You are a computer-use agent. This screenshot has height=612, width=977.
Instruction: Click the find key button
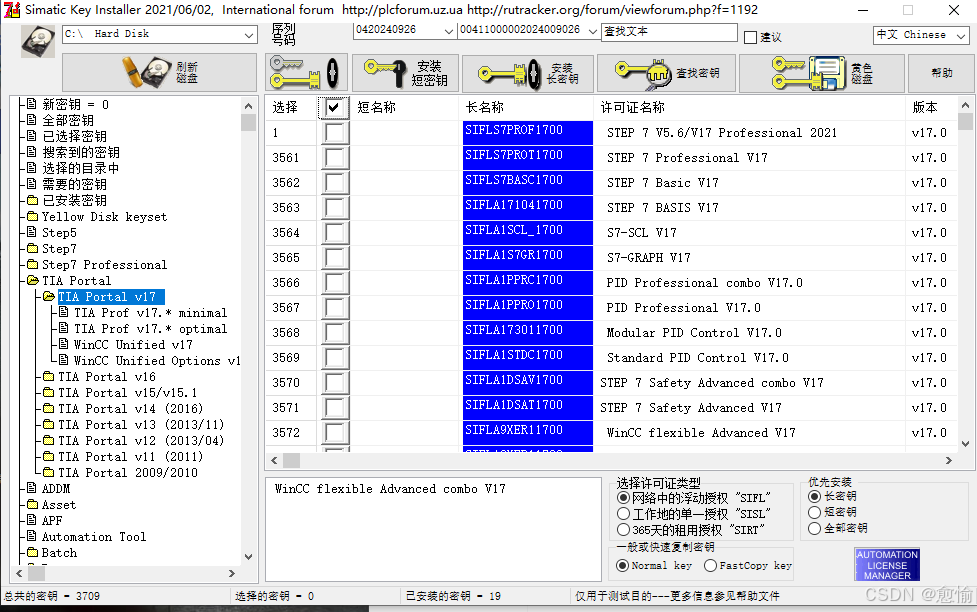[666, 72]
